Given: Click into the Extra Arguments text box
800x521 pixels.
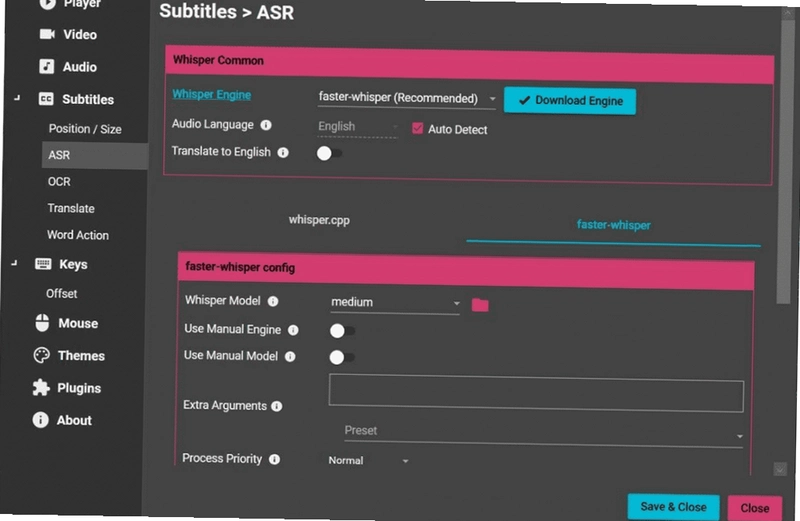Looking at the screenshot, I should click(x=536, y=393).
